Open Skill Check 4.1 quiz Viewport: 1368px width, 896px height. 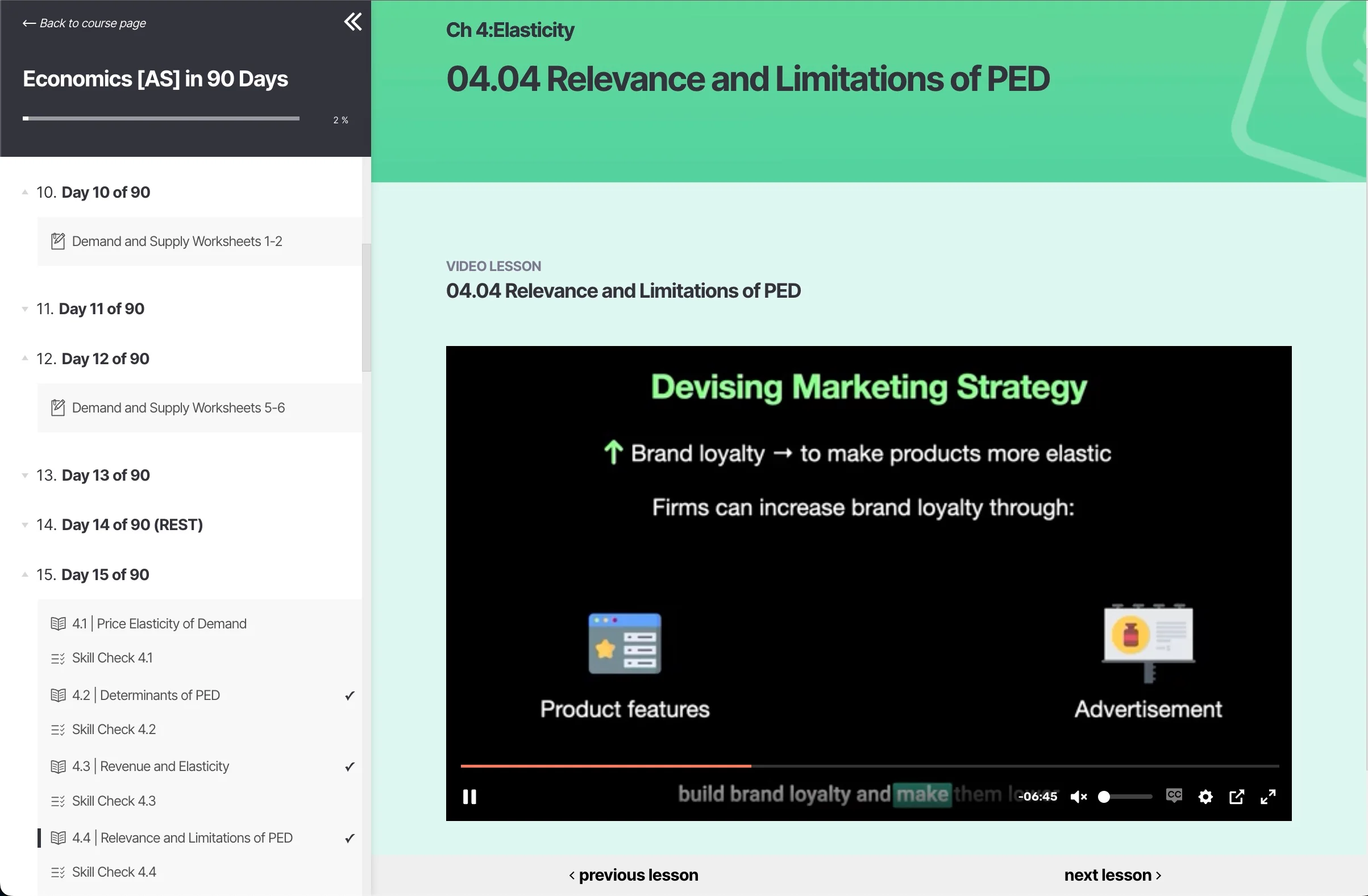coord(112,658)
